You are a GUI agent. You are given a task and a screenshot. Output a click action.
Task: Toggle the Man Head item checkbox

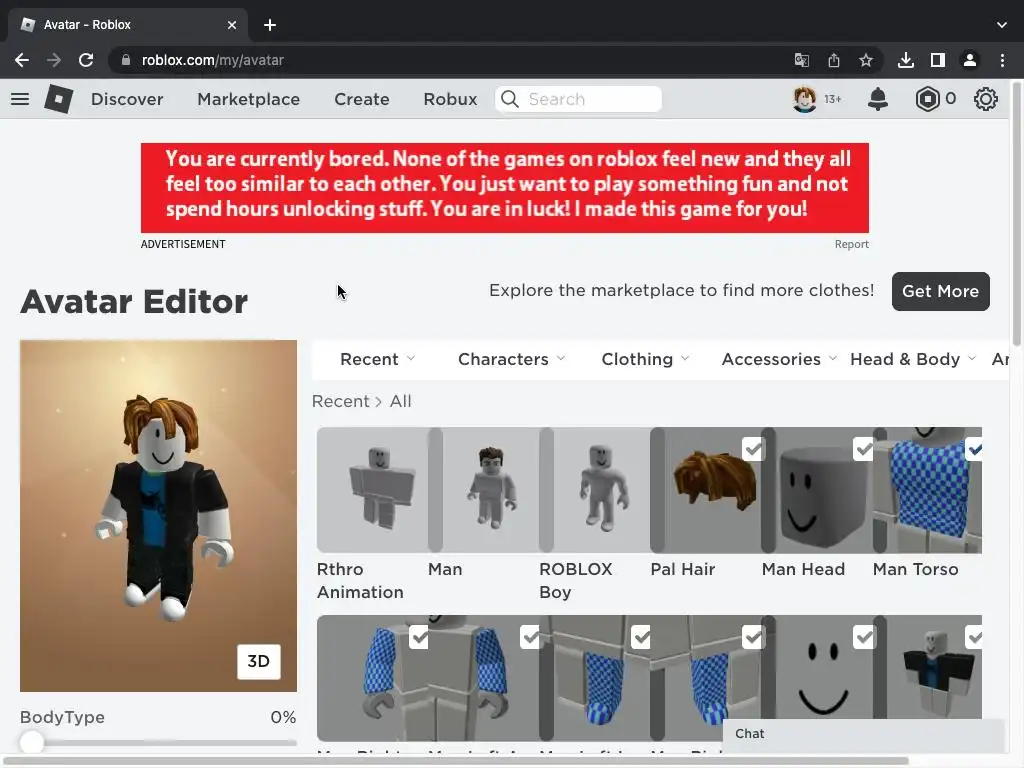(864, 449)
